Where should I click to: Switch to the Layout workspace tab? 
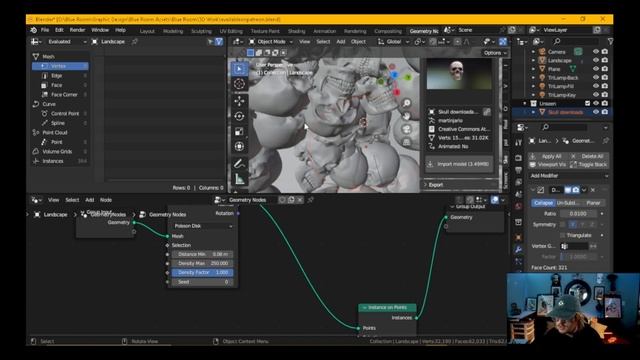coord(147,31)
